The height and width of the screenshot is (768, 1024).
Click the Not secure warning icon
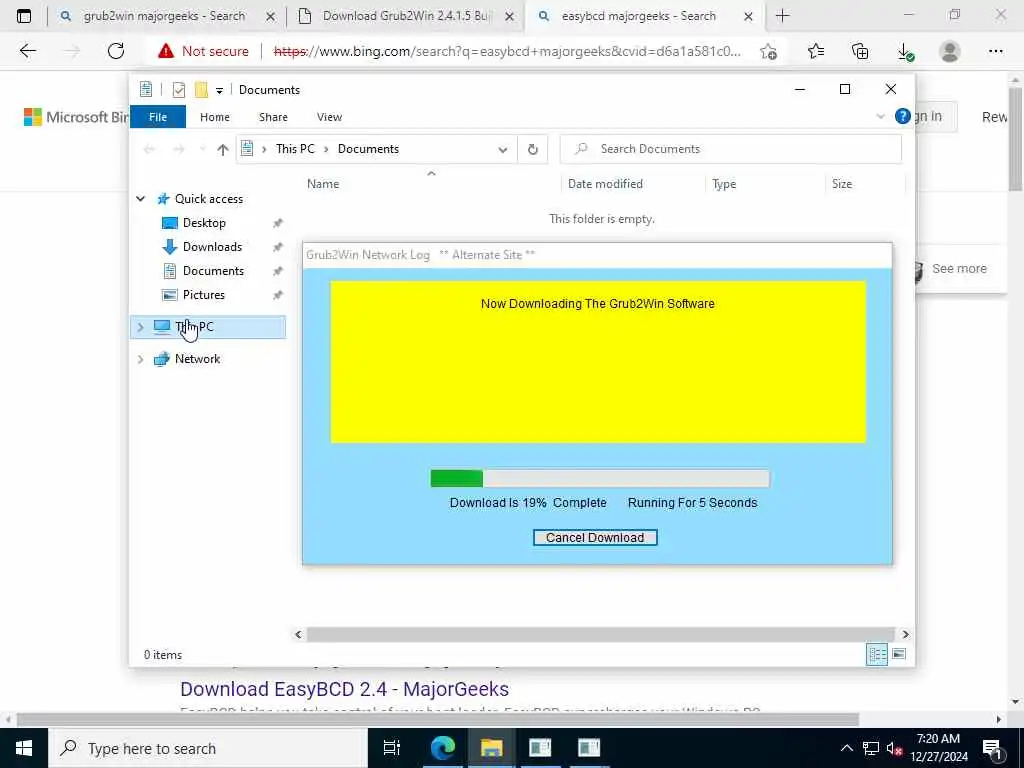(x=166, y=51)
